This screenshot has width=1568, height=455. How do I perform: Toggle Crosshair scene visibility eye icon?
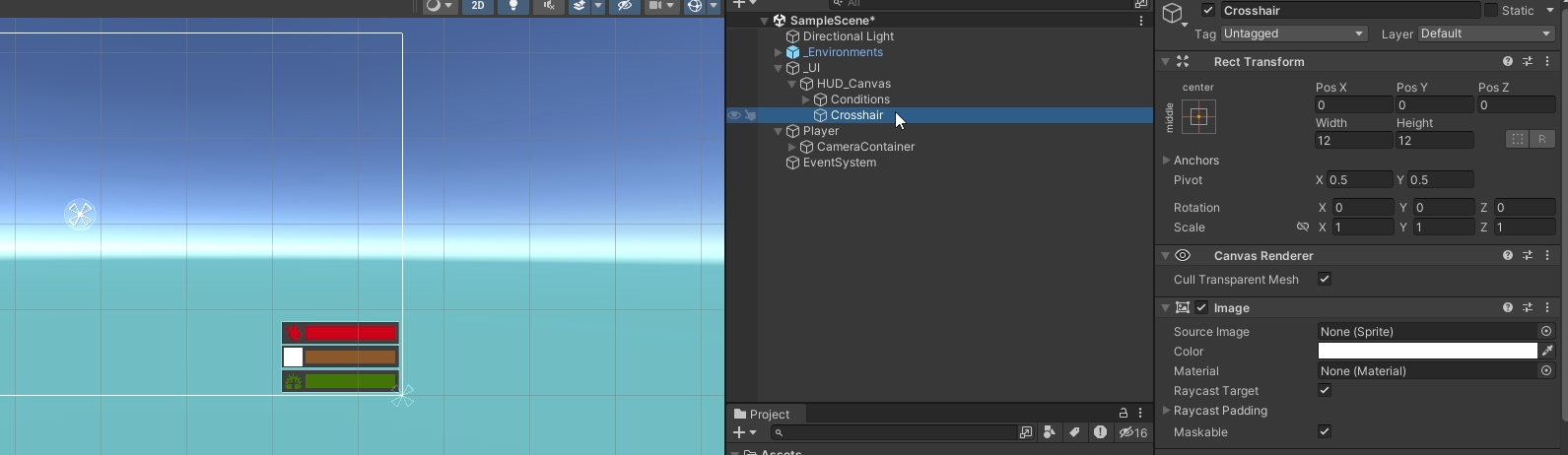click(734, 115)
